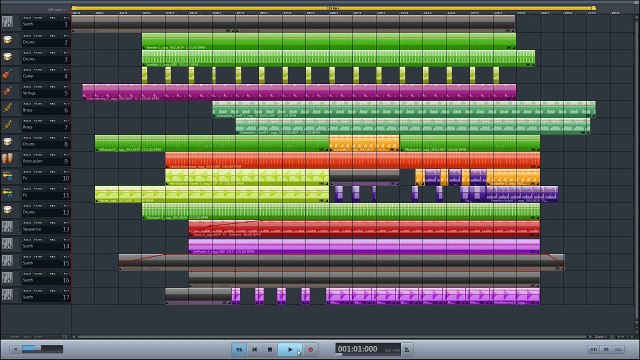Click the Brass track 7 trumpet icon
The width and height of the screenshot is (640, 360).
click(7, 124)
